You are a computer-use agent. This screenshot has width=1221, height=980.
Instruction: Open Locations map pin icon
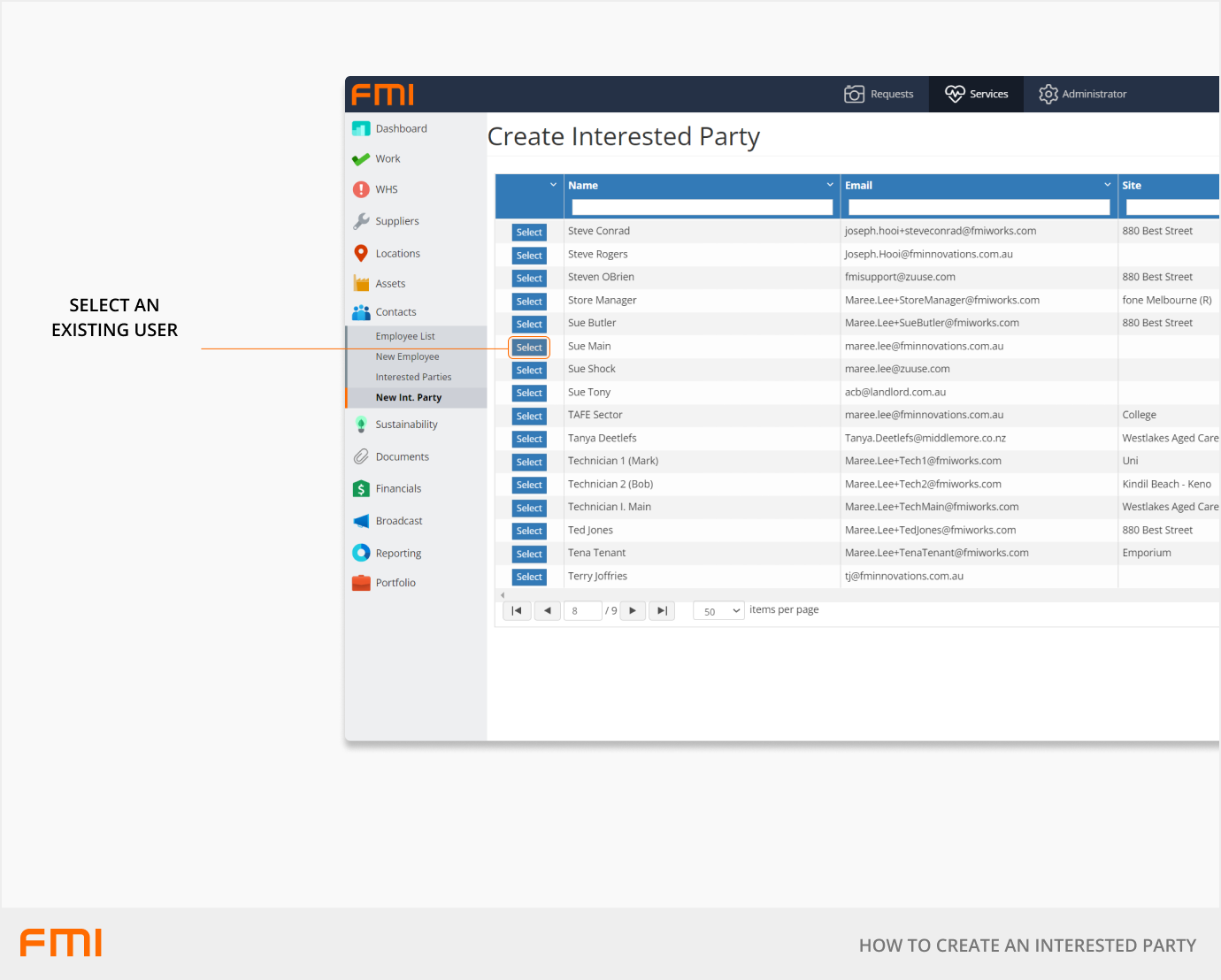(x=361, y=254)
